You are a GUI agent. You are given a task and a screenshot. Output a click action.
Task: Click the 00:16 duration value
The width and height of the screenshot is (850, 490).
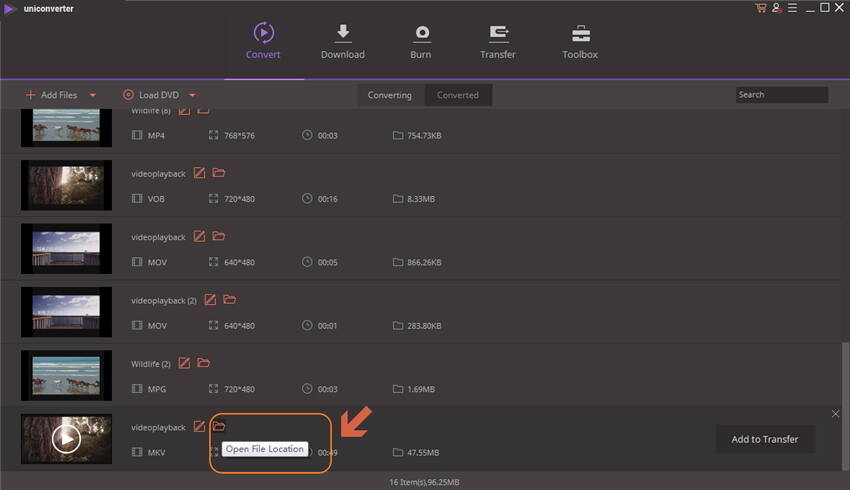[x=327, y=199]
